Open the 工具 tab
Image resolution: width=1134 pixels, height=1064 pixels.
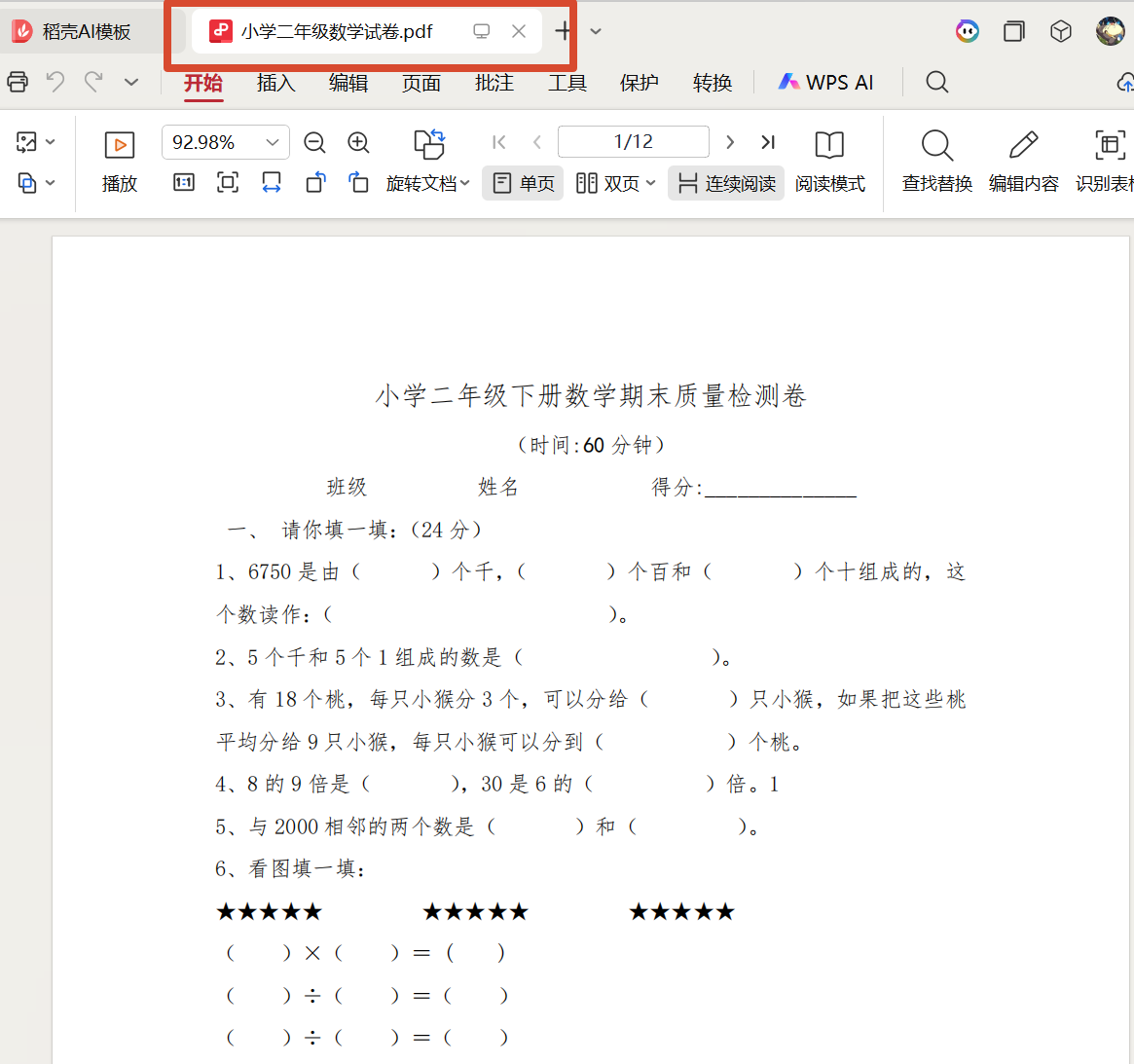tap(567, 83)
